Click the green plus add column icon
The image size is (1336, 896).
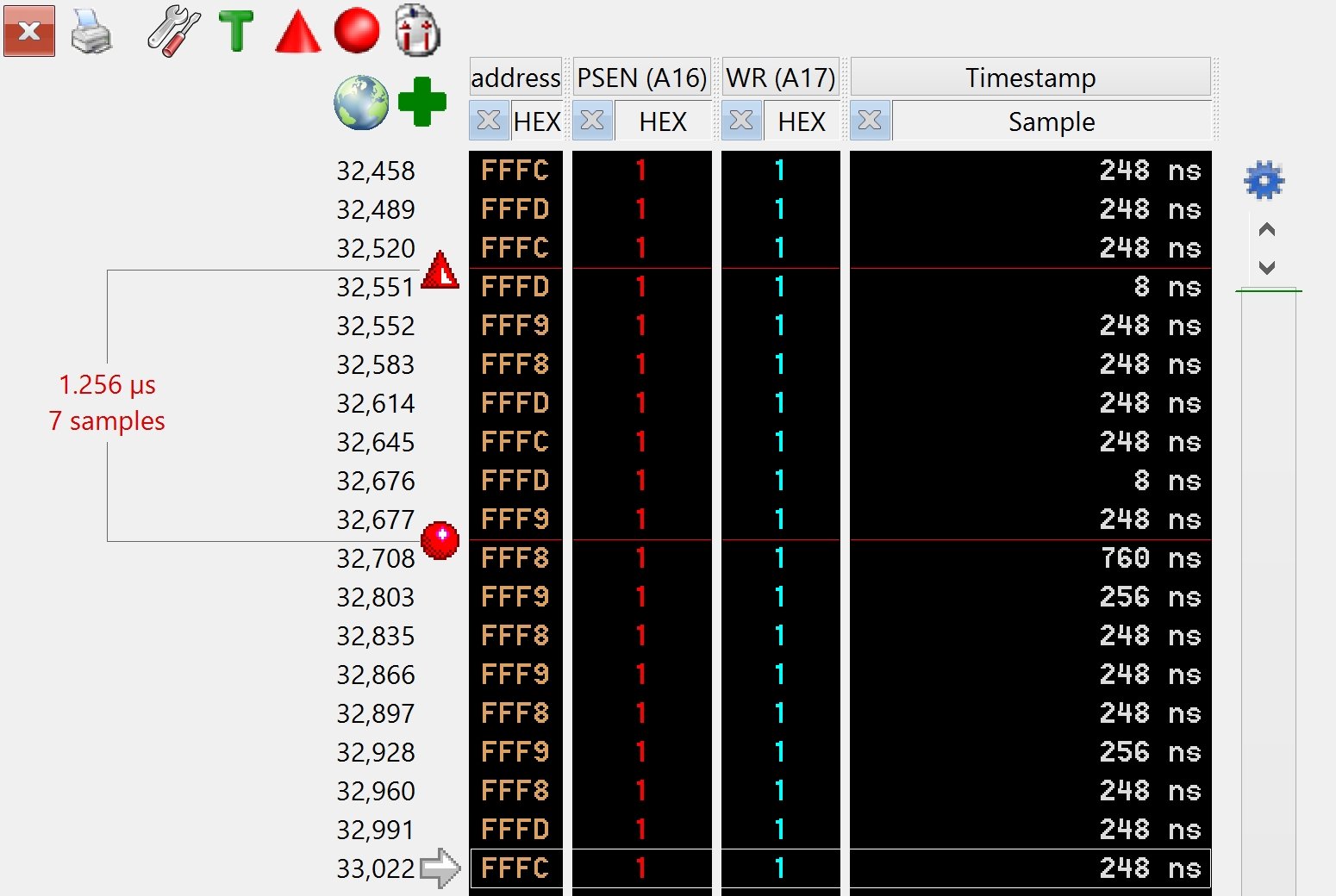[x=422, y=102]
